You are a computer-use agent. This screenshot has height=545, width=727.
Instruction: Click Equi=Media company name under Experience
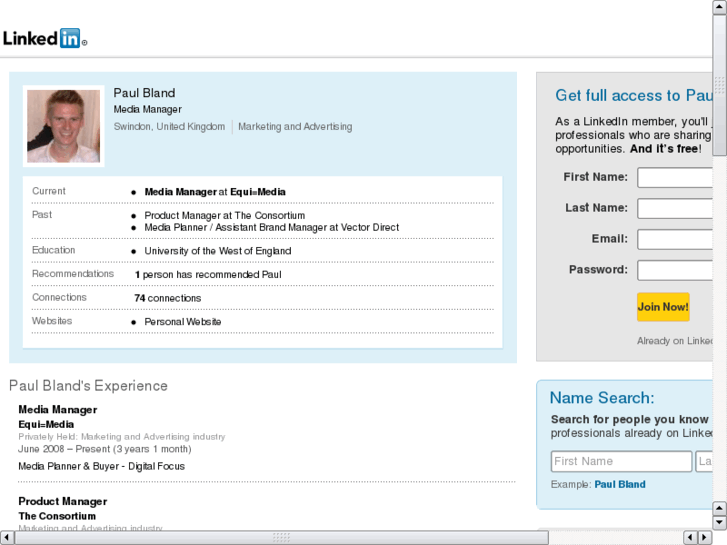click(x=46, y=424)
